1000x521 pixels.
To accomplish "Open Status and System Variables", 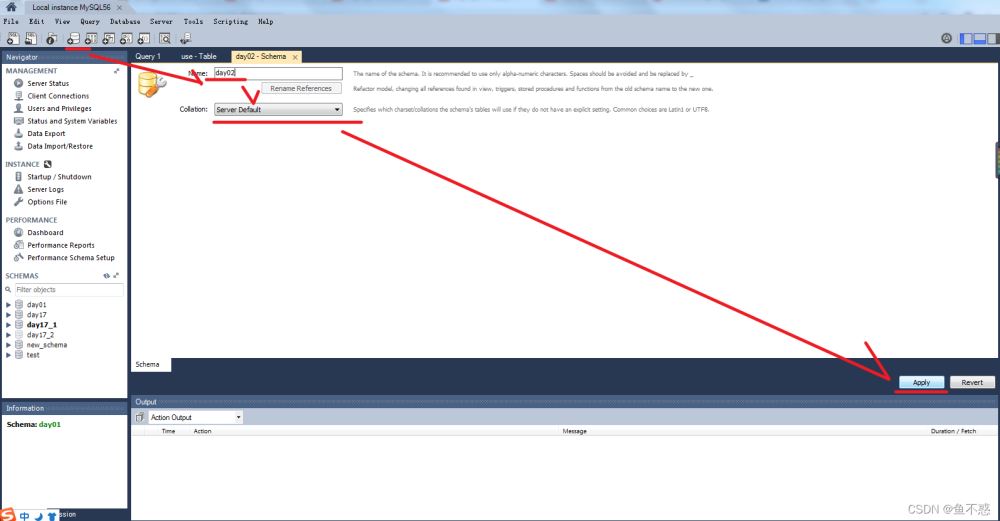I will click(x=72, y=121).
